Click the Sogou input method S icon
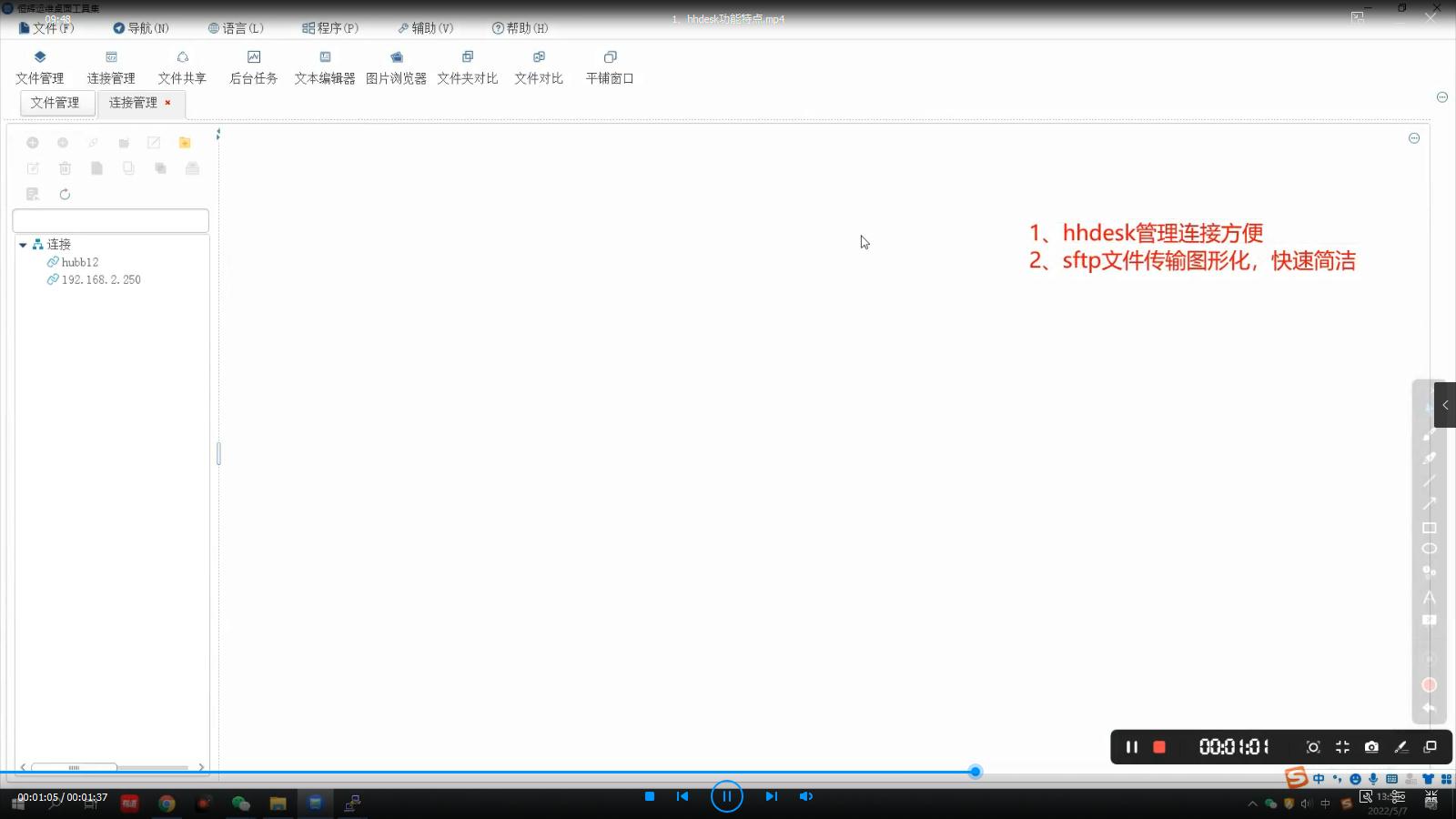The width and height of the screenshot is (1456, 819). click(x=1296, y=778)
